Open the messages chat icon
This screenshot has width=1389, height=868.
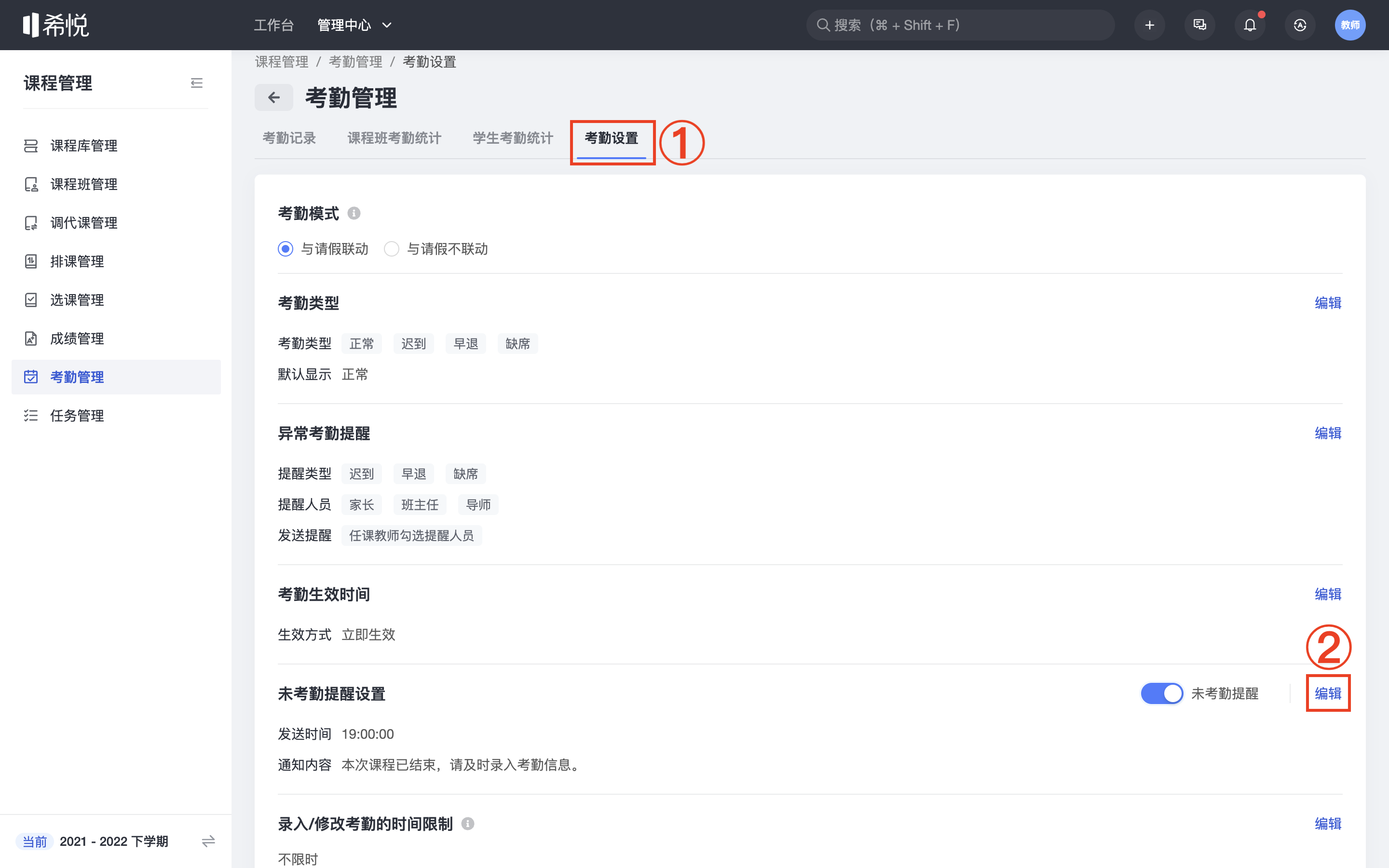pos(1199,25)
